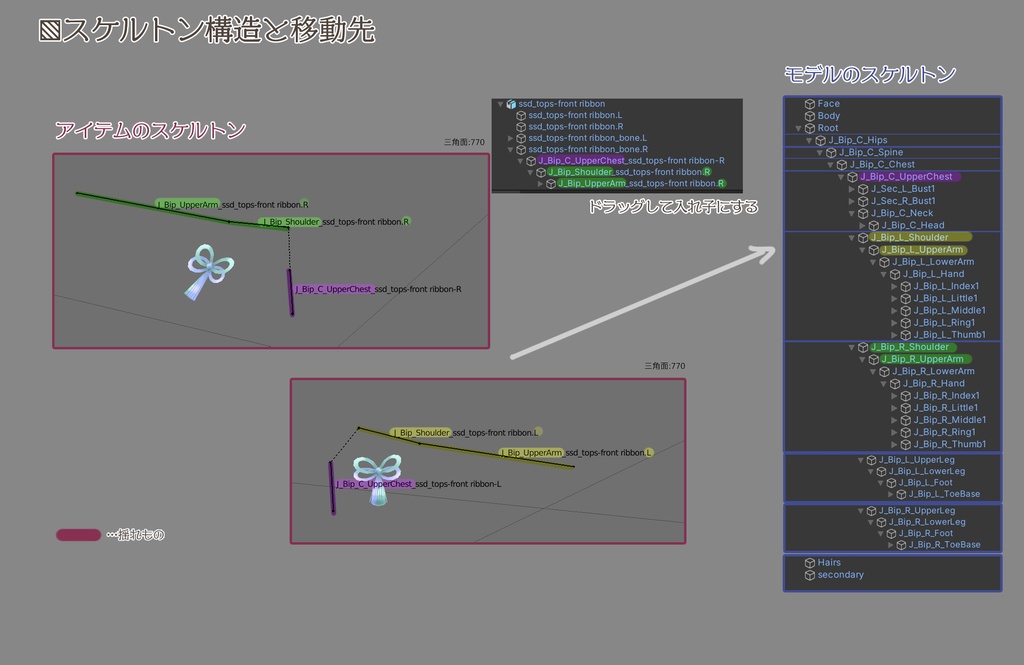Click the J_Bip_C_Chest cube icon
The image size is (1024, 665).
(842, 165)
